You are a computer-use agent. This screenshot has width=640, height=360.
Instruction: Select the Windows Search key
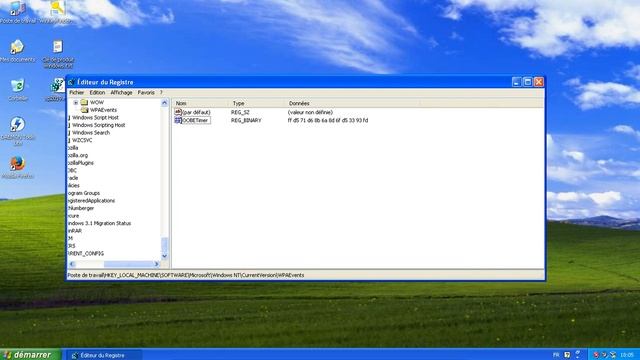[91, 133]
